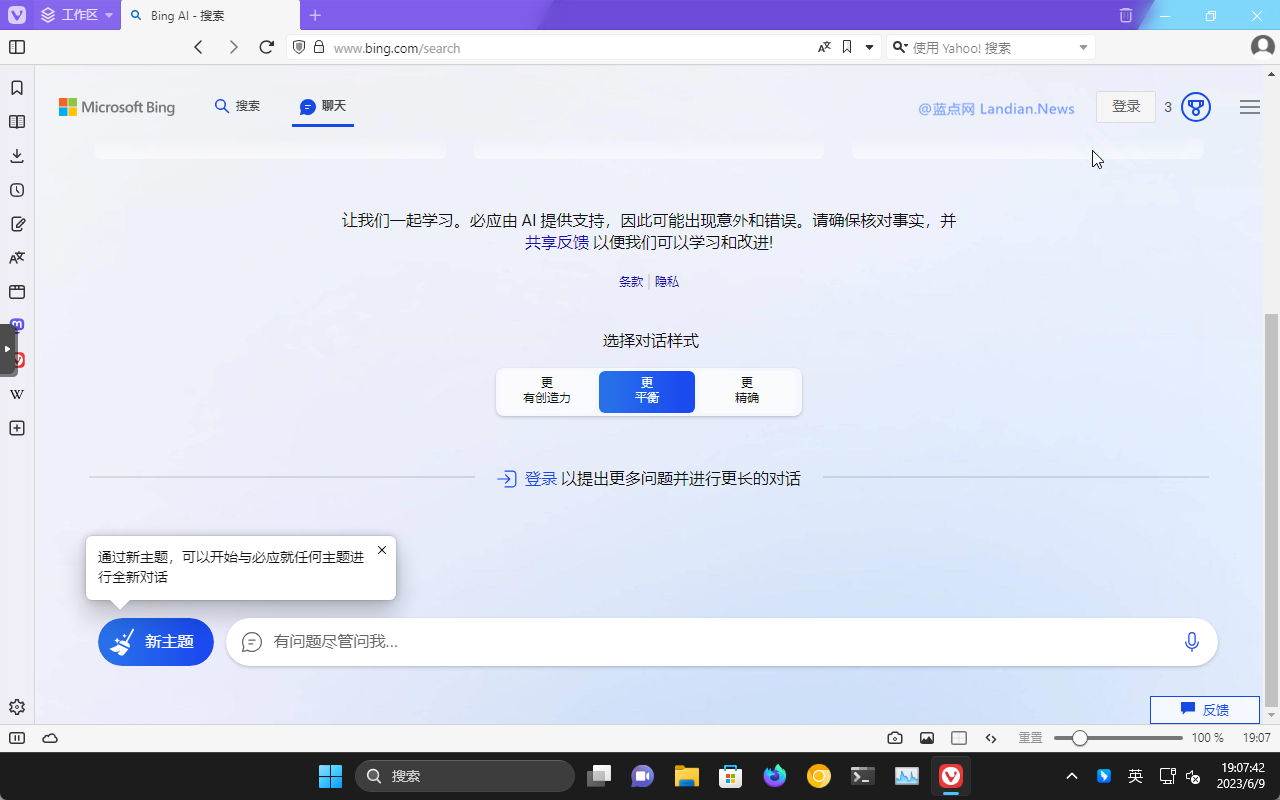Go forward to next page
This screenshot has width=1280, height=800.
(x=233, y=47)
